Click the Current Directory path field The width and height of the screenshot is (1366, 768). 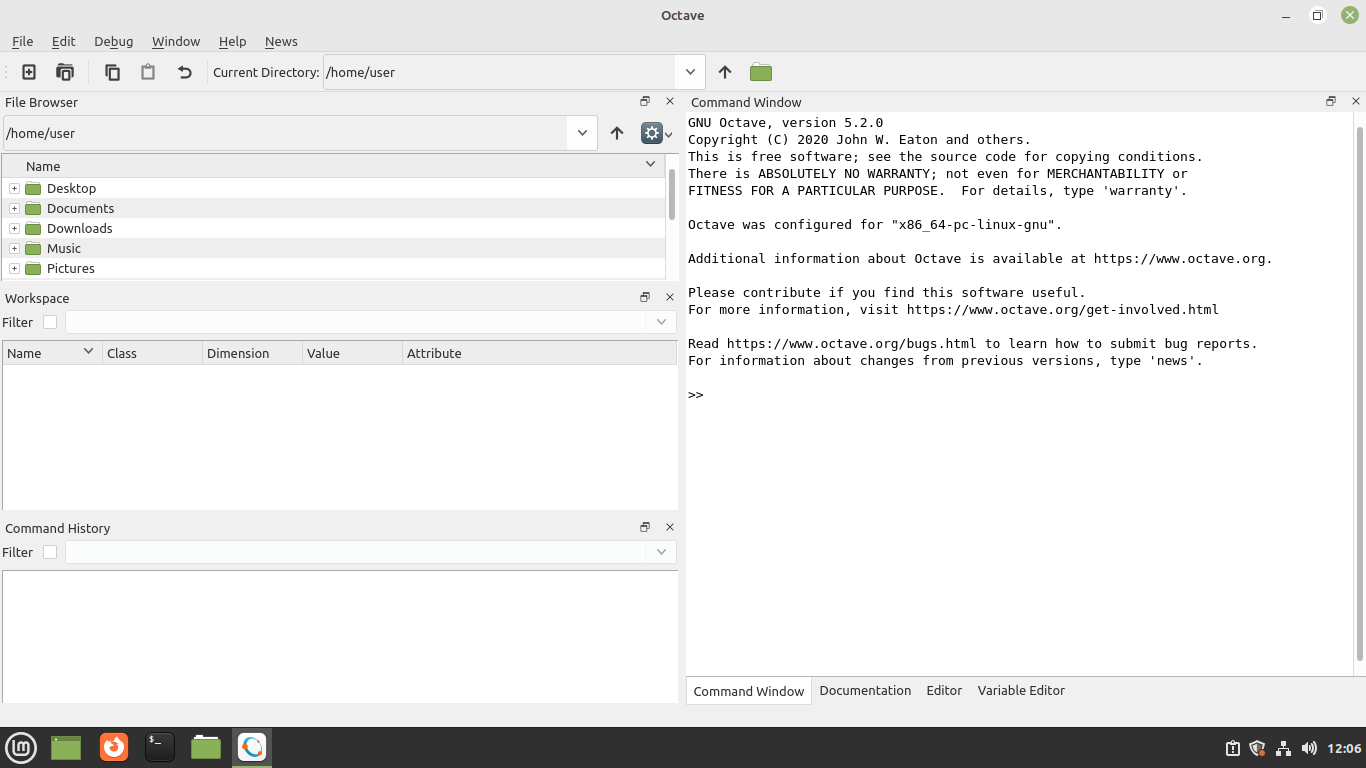tap(499, 72)
